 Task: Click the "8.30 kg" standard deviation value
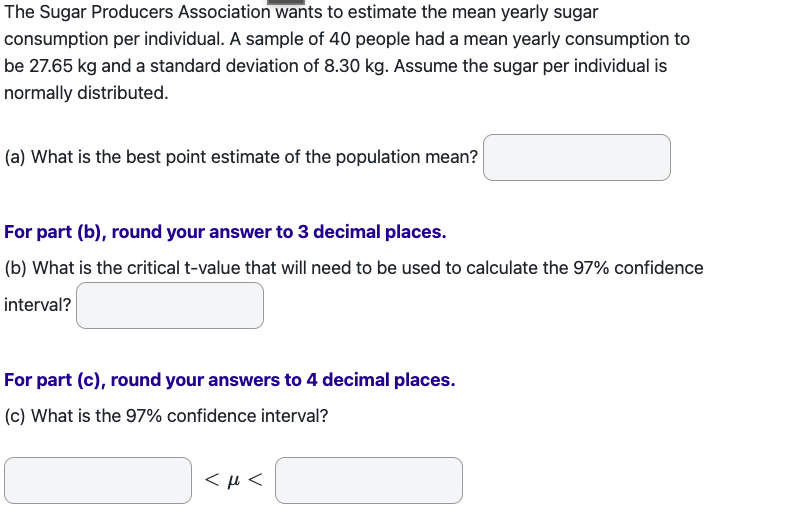pyautogui.click(x=355, y=66)
